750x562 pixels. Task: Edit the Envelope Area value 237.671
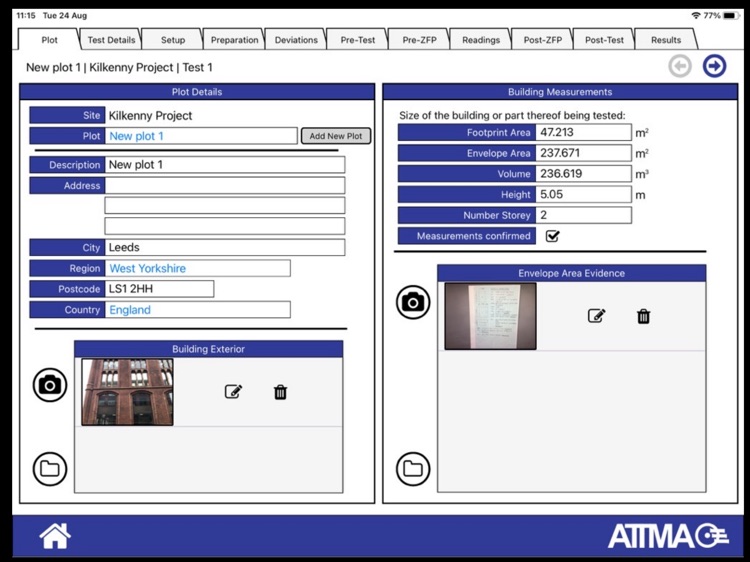[x=584, y=153]
